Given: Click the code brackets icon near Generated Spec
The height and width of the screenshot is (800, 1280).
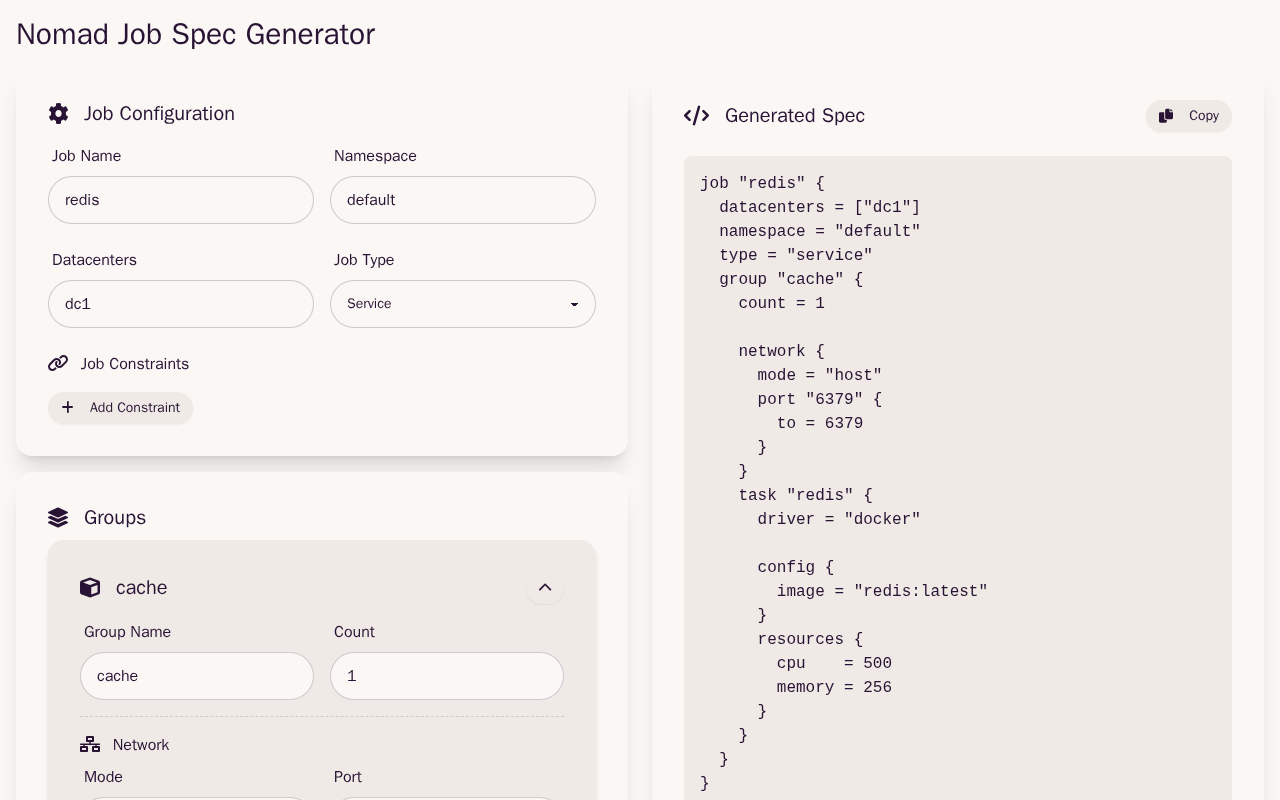Looking at the screenshot, I should coord(696,116).
